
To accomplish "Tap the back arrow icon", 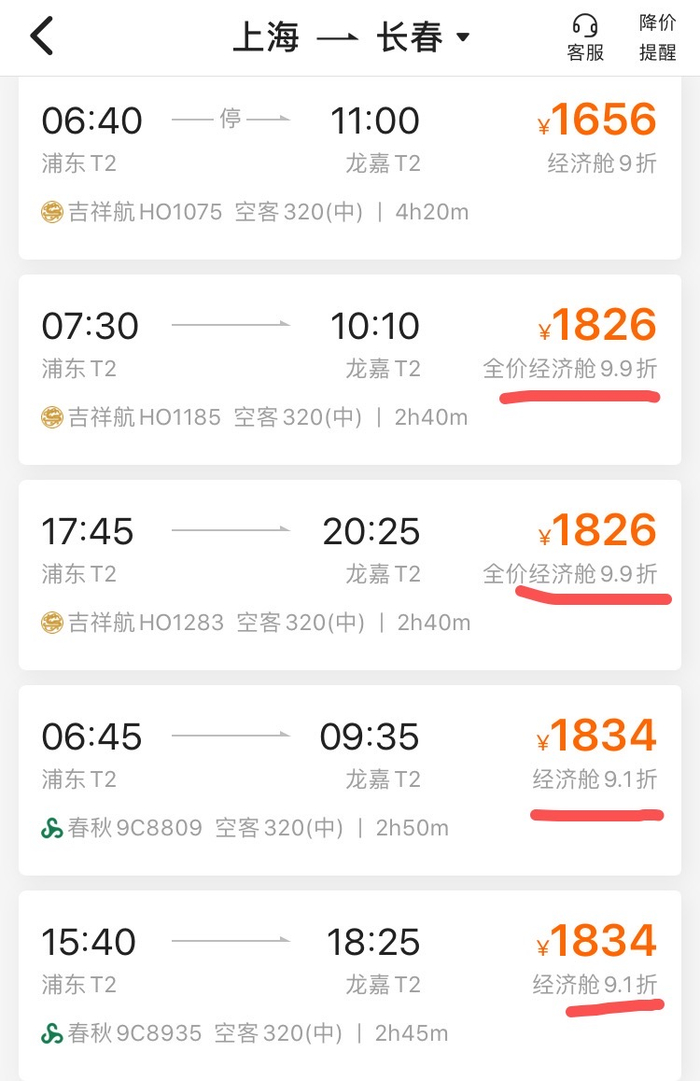I will tap(41, 37).
